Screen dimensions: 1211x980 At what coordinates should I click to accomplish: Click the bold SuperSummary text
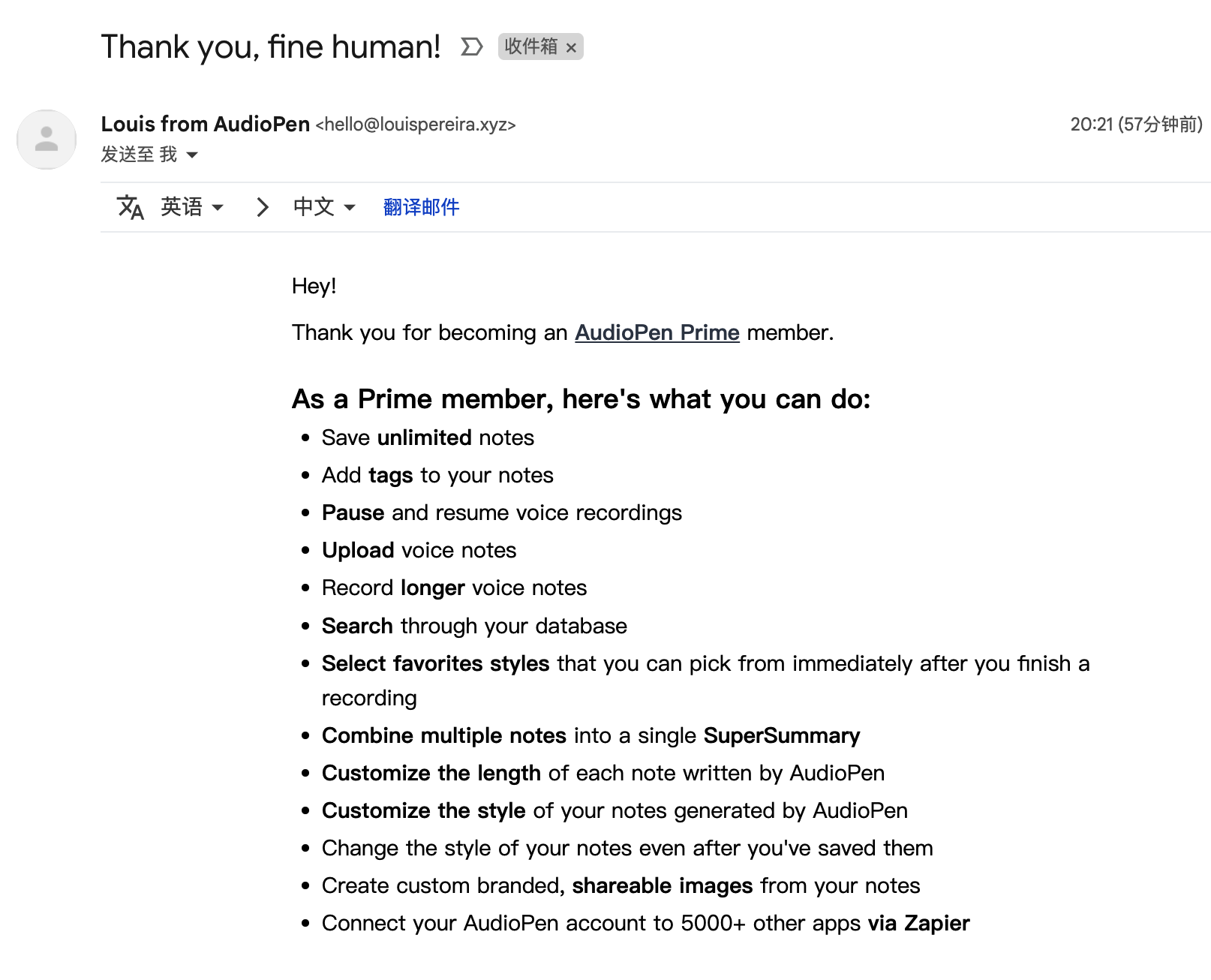[x=782, y=735]
